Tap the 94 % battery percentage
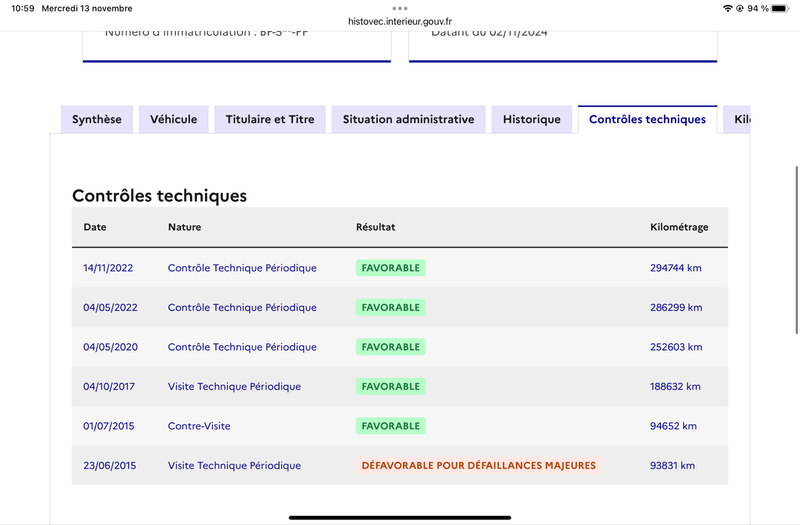800x525 pixels. click(758, 9)
